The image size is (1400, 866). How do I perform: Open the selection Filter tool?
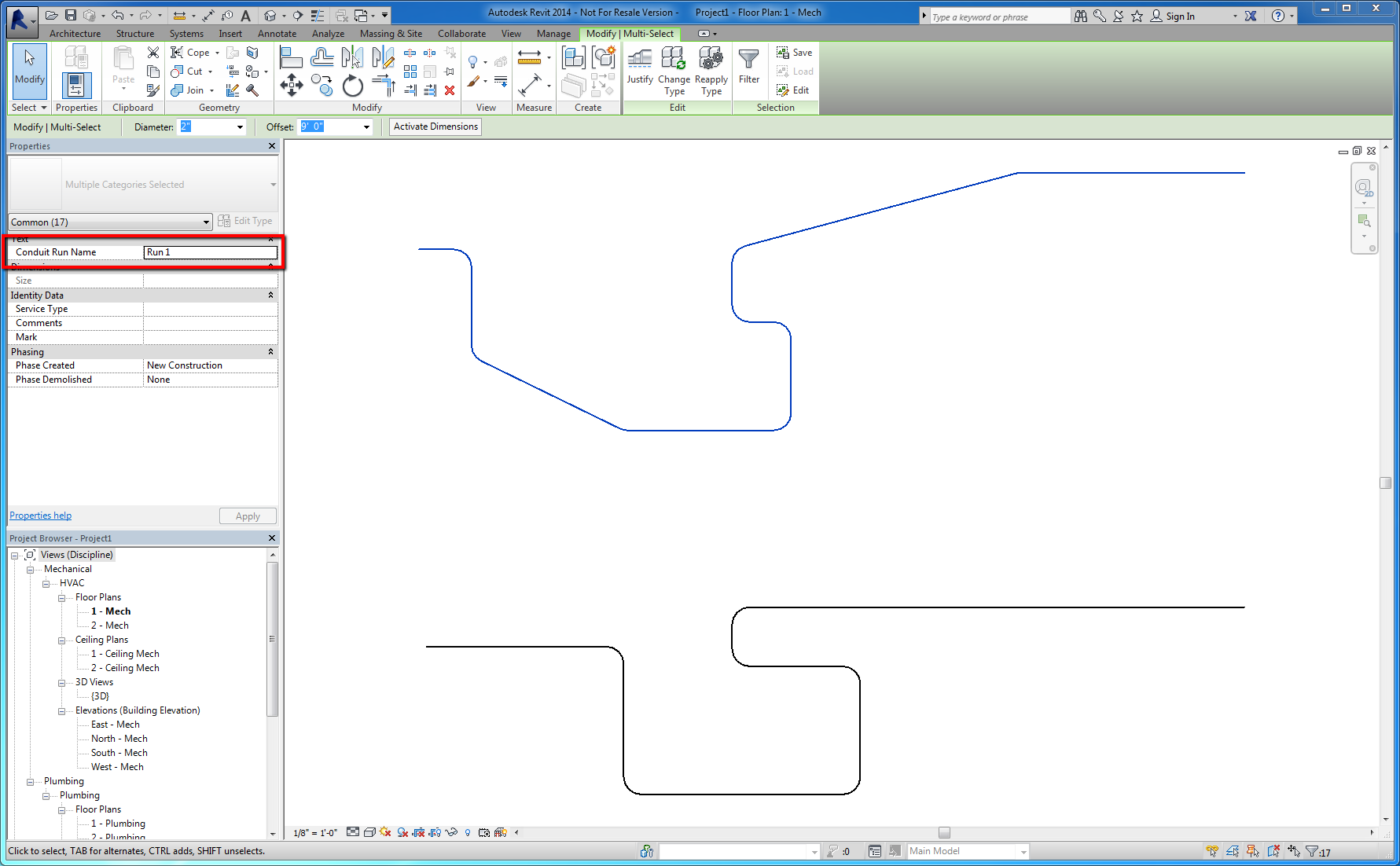pos(749,66)
